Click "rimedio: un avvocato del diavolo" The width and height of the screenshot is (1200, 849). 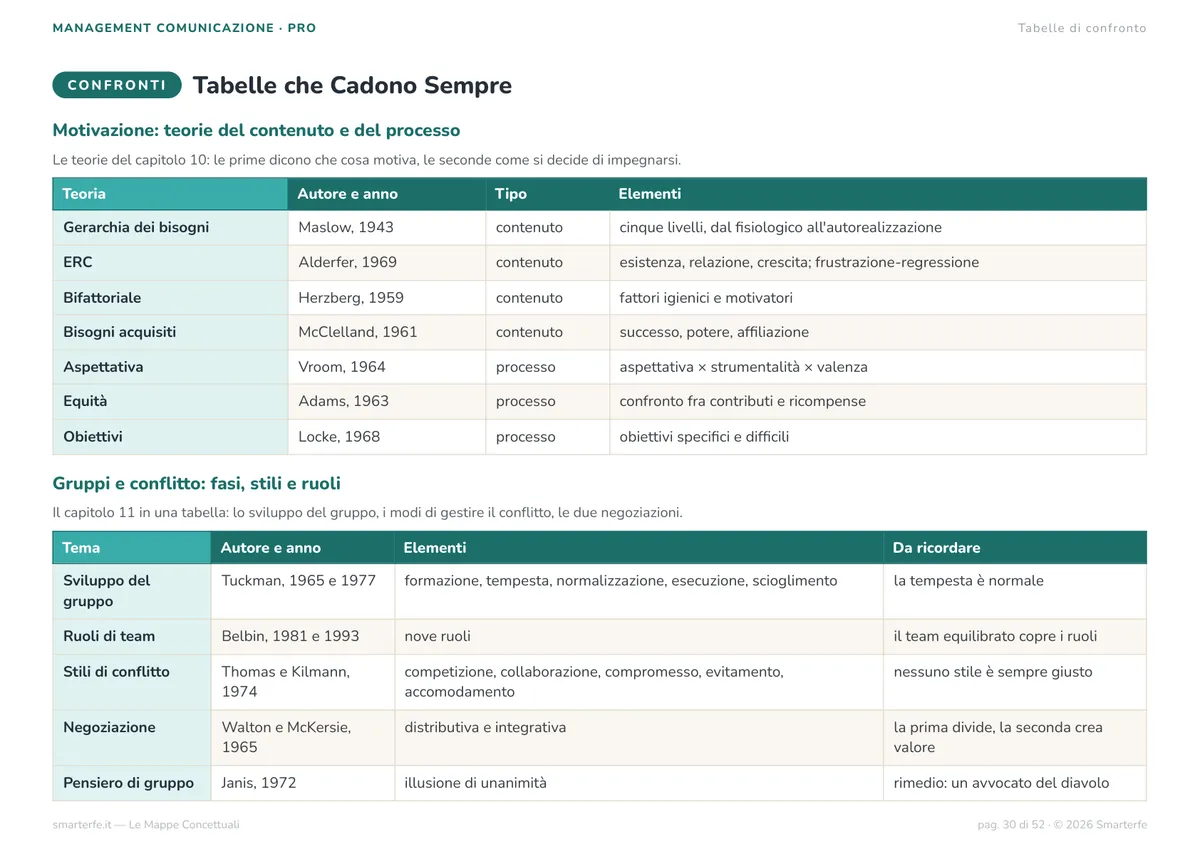click(x=1002, y=784)
